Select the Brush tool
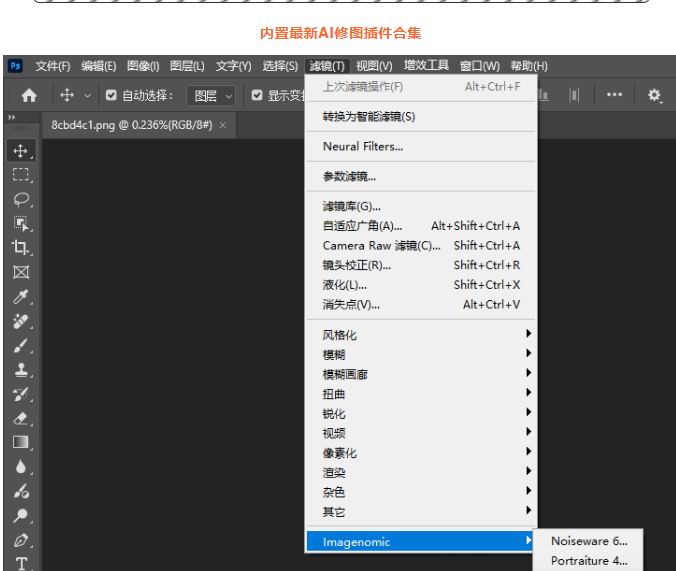676x571 pixels. click(x=21, y=345)
